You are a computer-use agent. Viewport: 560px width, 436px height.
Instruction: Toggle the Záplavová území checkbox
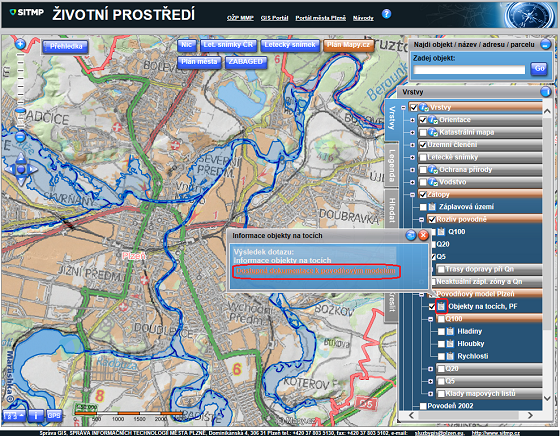[x=423, y=207]
